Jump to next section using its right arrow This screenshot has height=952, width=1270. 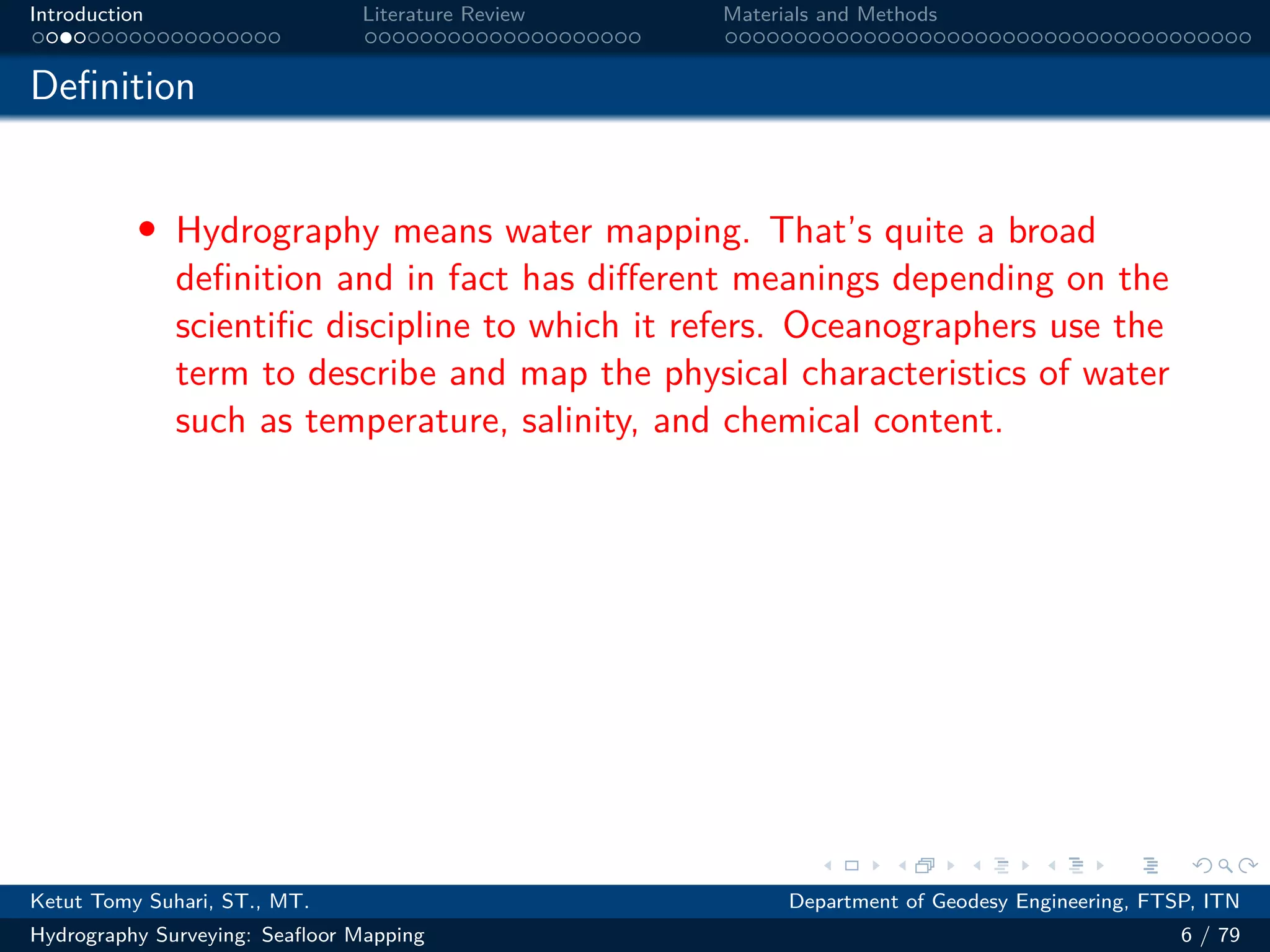click(x=1100, y=865)
